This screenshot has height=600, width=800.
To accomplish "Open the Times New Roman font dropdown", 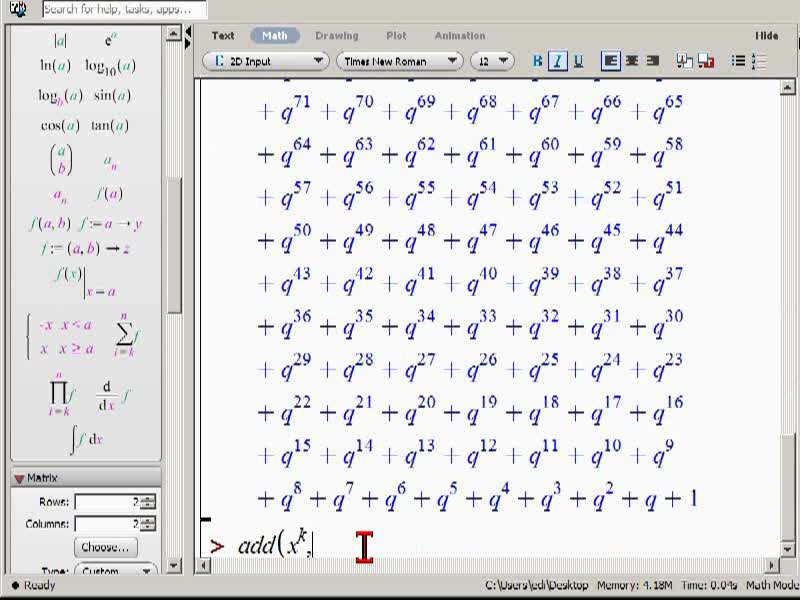I will click(399, 61).
